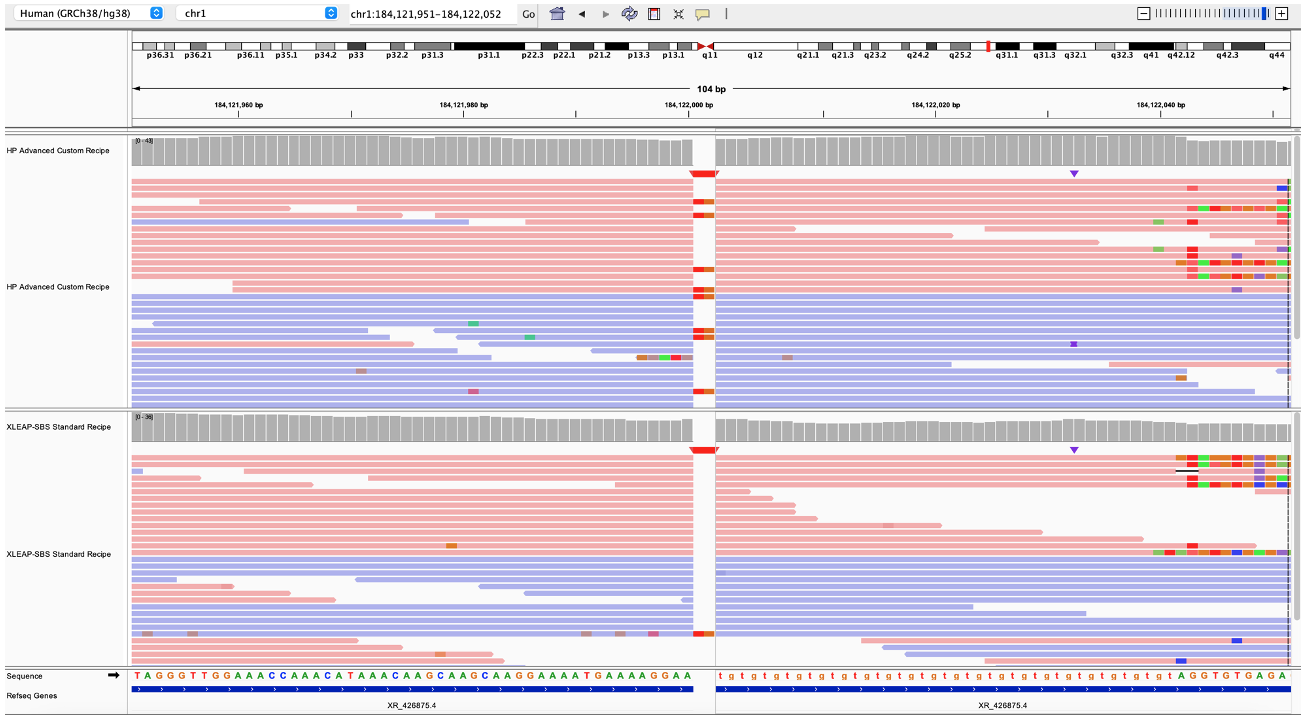The height and width of the screenshot is (720, 1306).
Task: Click the Home genome view icon
Action: 557,14
